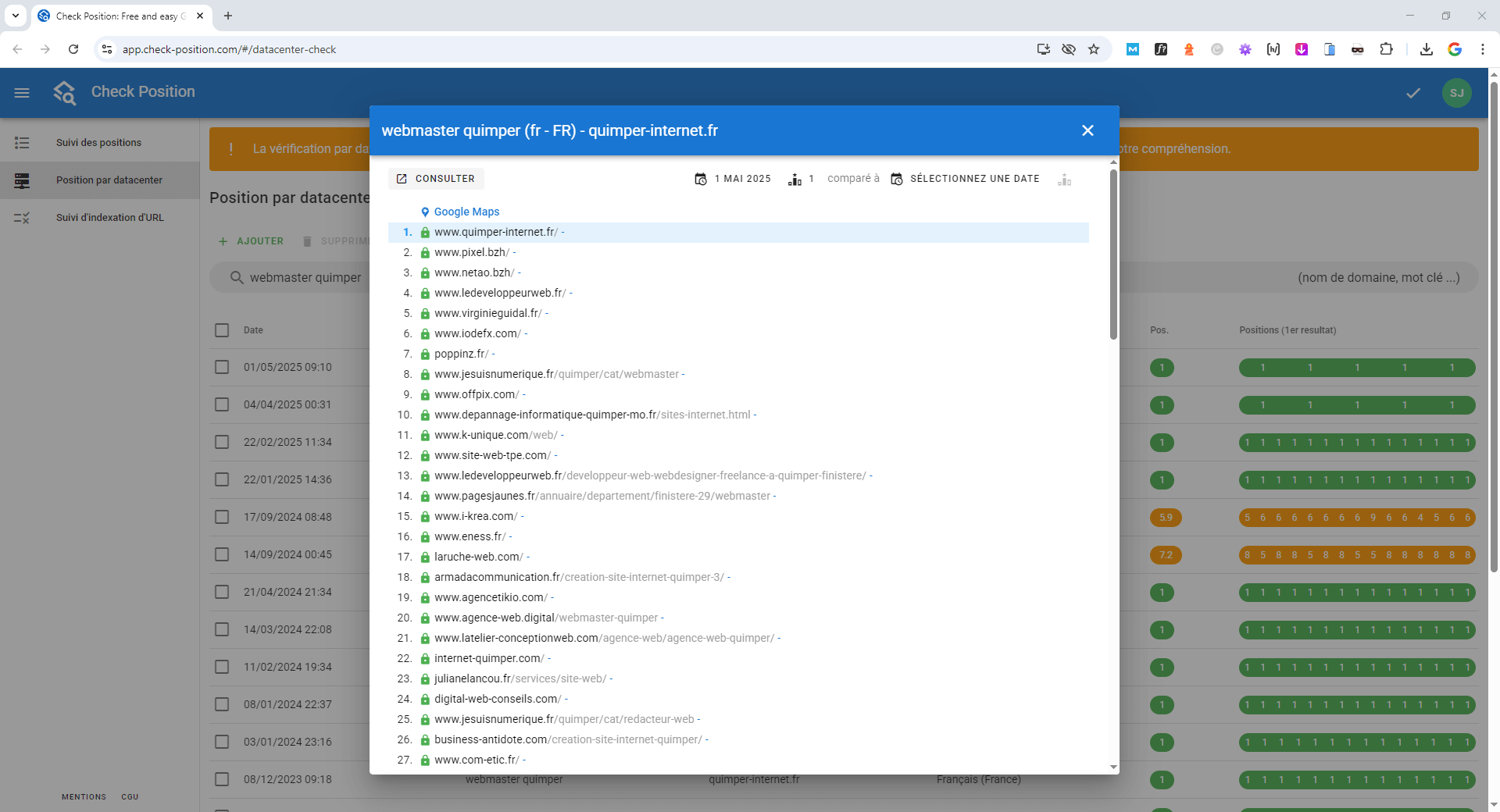Viewport: 1500px width, 812px height.
Task: Click the Suivi d'indexation d'URL icon
Action: 22,218
